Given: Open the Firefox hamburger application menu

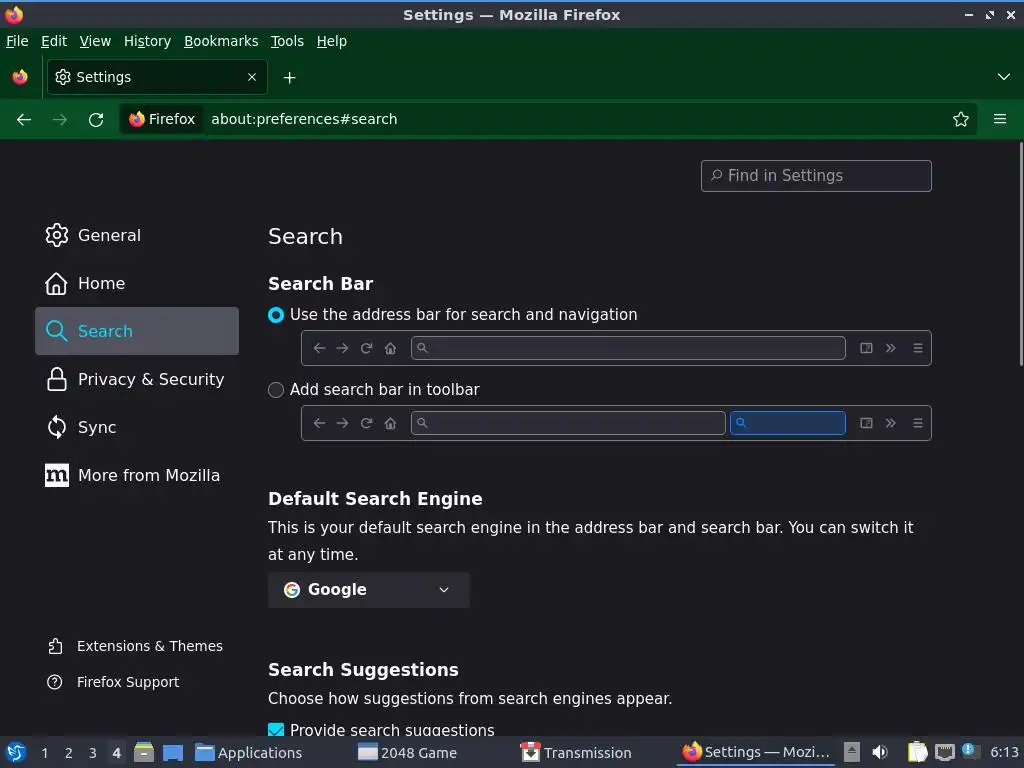Looking at the screenshot, I should [x=1000, y=120].
